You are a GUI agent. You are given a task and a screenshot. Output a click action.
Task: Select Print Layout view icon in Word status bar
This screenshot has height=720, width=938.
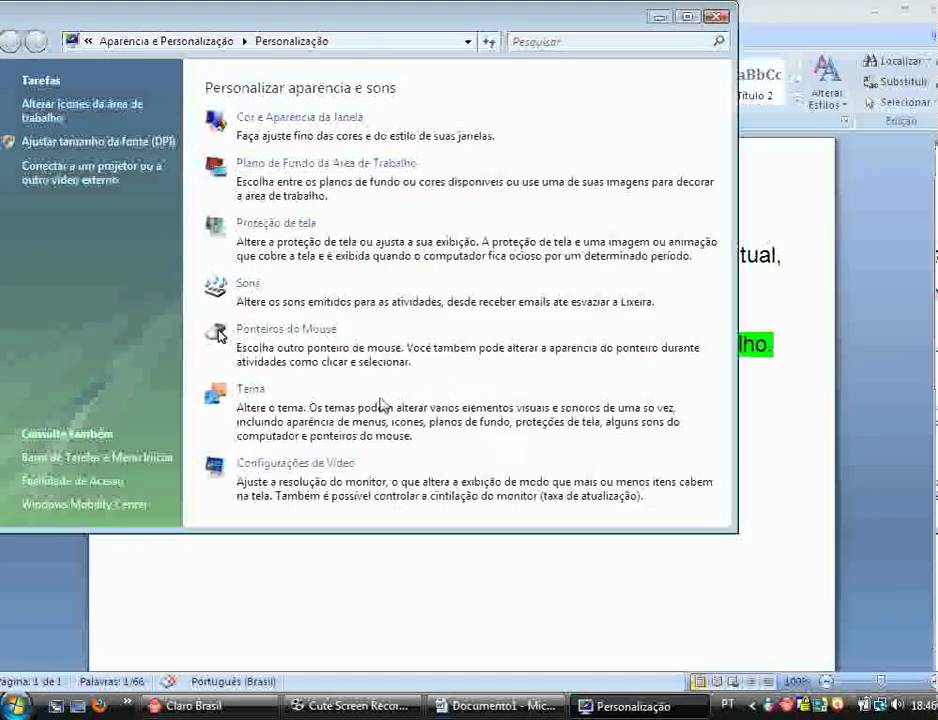coord(699,681)
